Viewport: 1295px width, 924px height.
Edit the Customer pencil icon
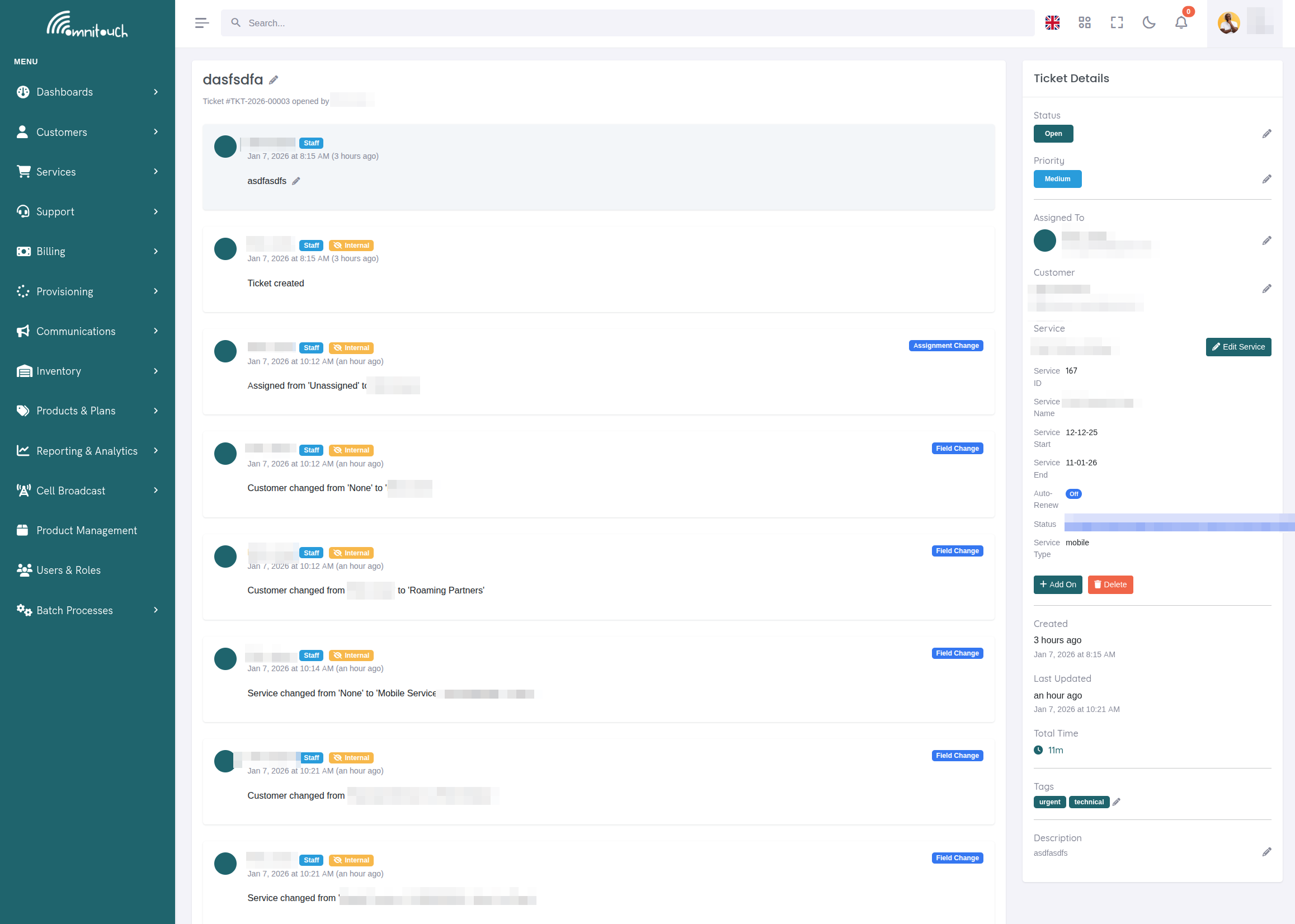click(x=1266, y=289)
